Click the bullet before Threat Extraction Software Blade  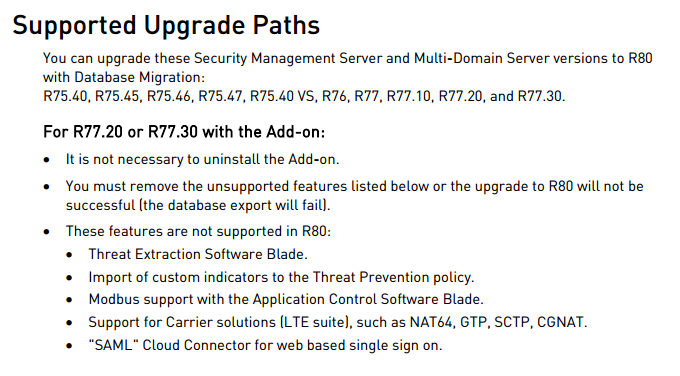tap(69, 255)
